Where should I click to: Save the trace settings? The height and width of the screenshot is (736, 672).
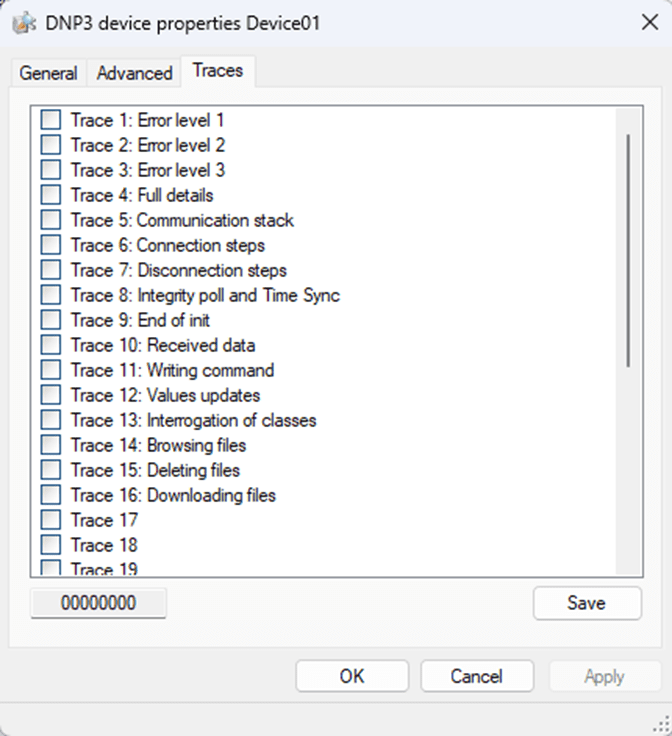click(x=587, y=603)
